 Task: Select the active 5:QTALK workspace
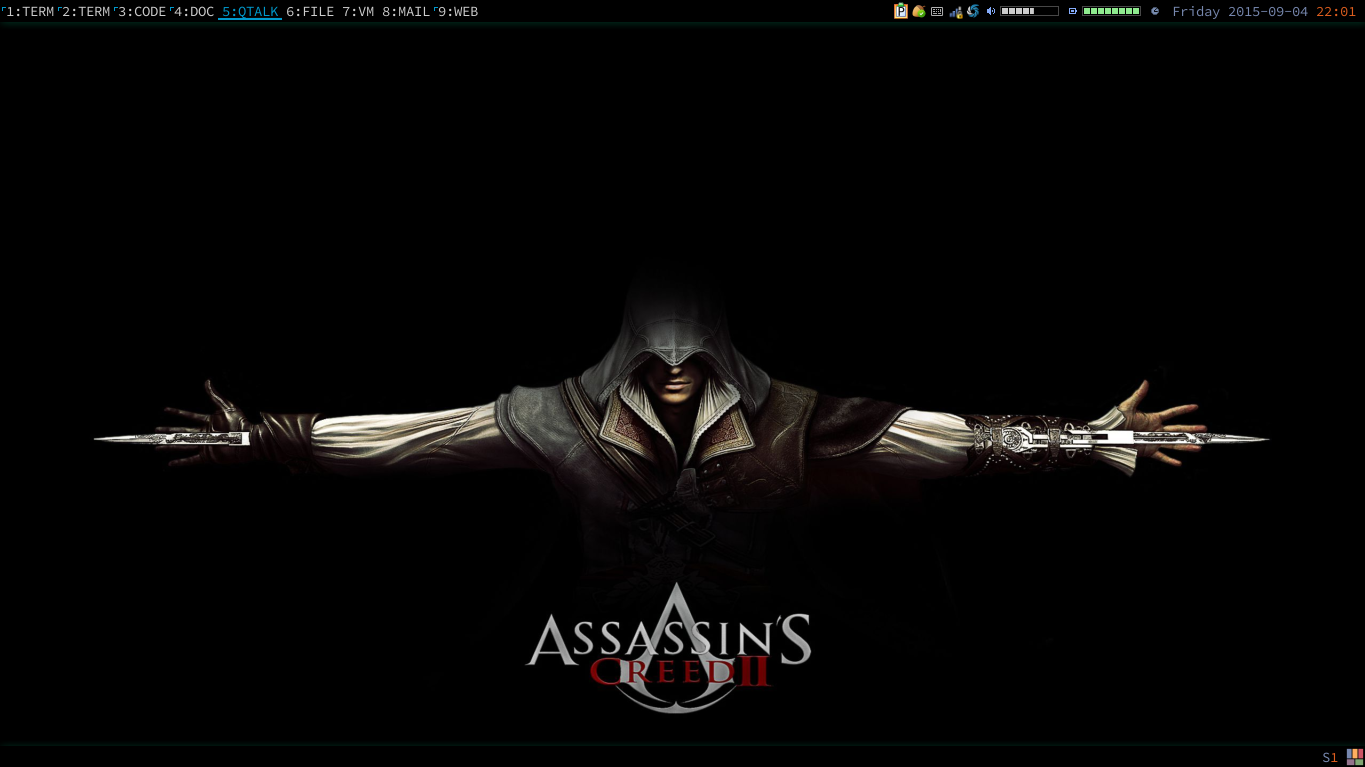click(x=250, y=12)
